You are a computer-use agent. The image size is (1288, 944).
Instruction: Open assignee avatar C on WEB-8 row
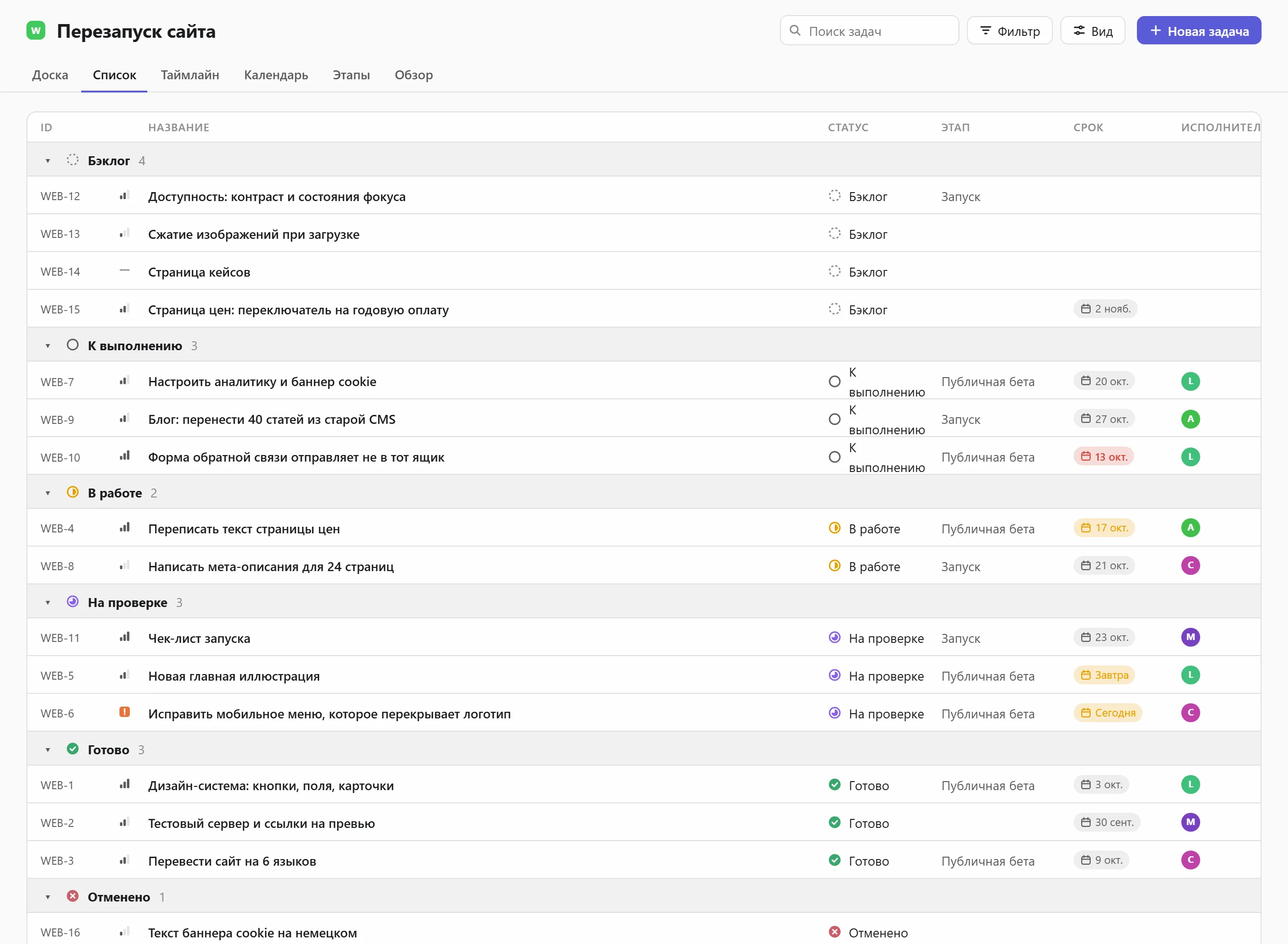click(x=1190, y=566)
